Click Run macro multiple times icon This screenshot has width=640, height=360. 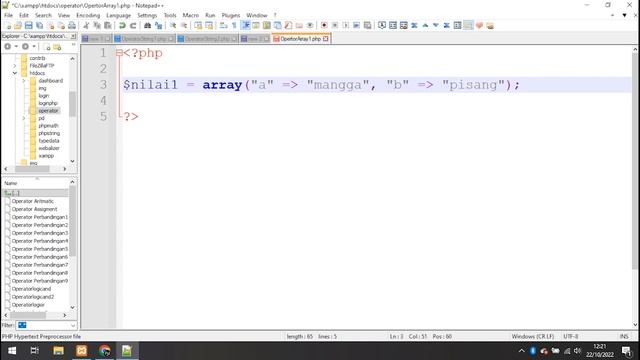pos(356,25)
